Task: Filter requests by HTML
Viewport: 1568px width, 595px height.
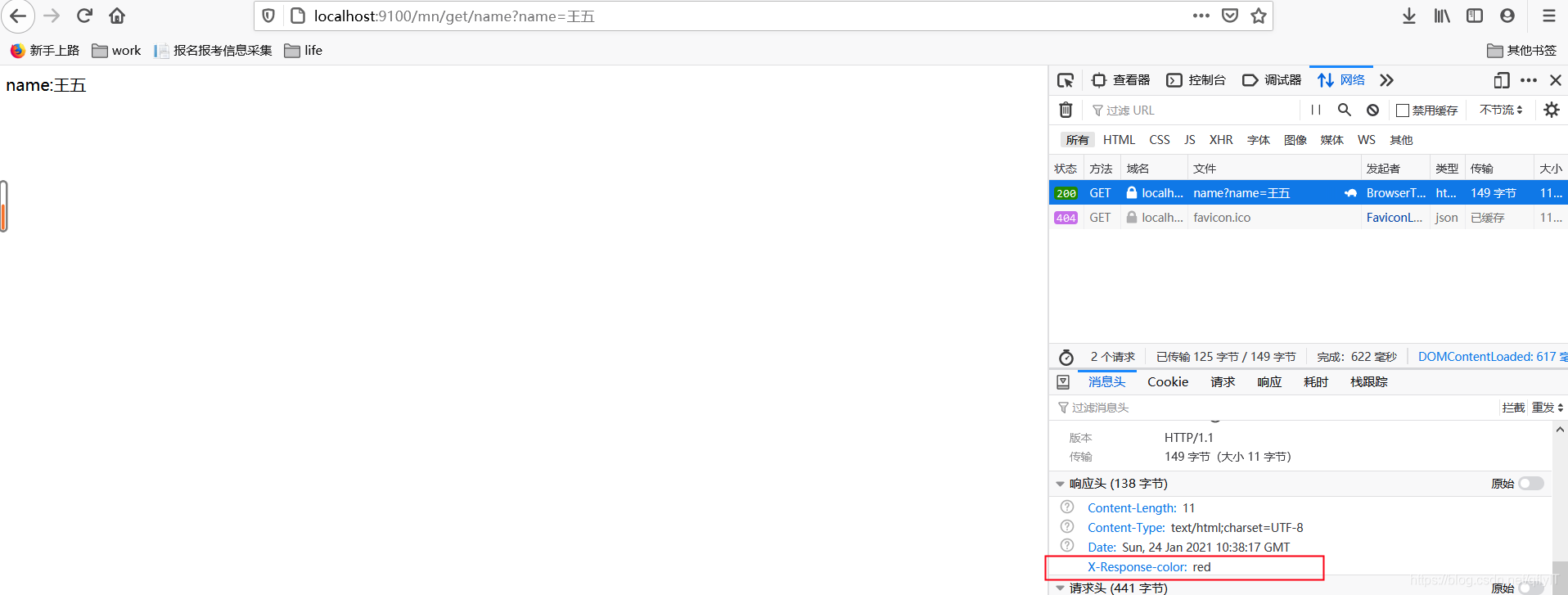Action: coord(1119,140)
